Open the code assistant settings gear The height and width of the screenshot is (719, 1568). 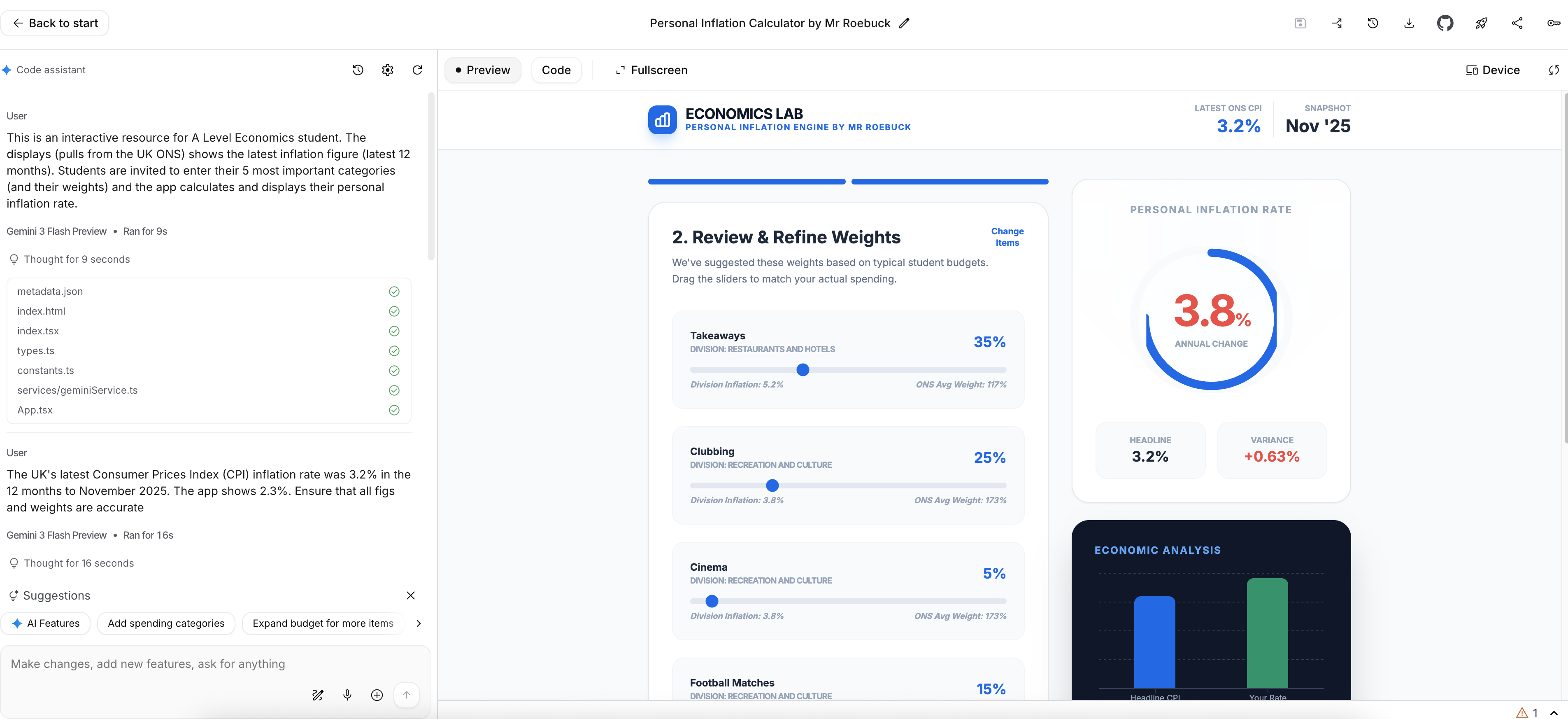click(387, 70)
